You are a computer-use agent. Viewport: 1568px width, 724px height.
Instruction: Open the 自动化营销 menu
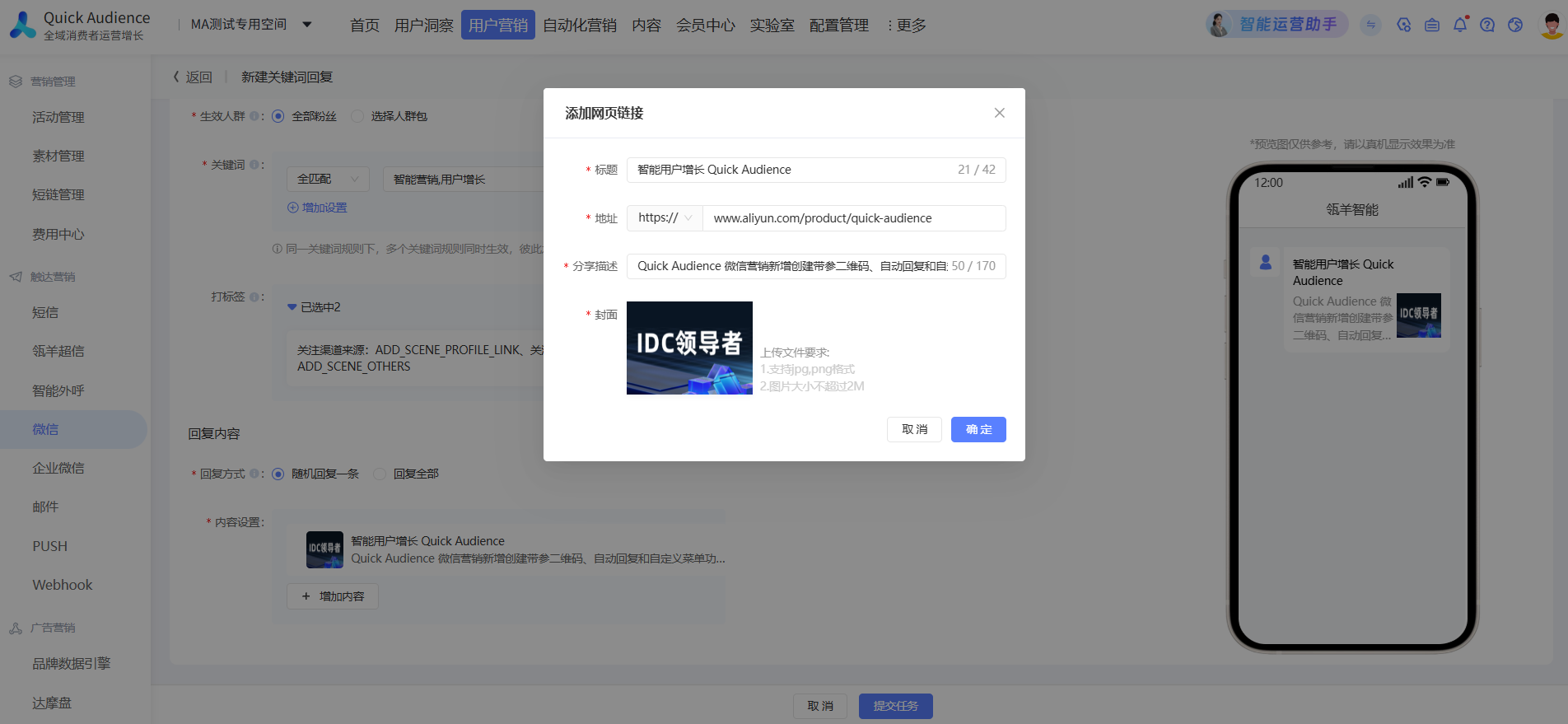click(580, 26)
